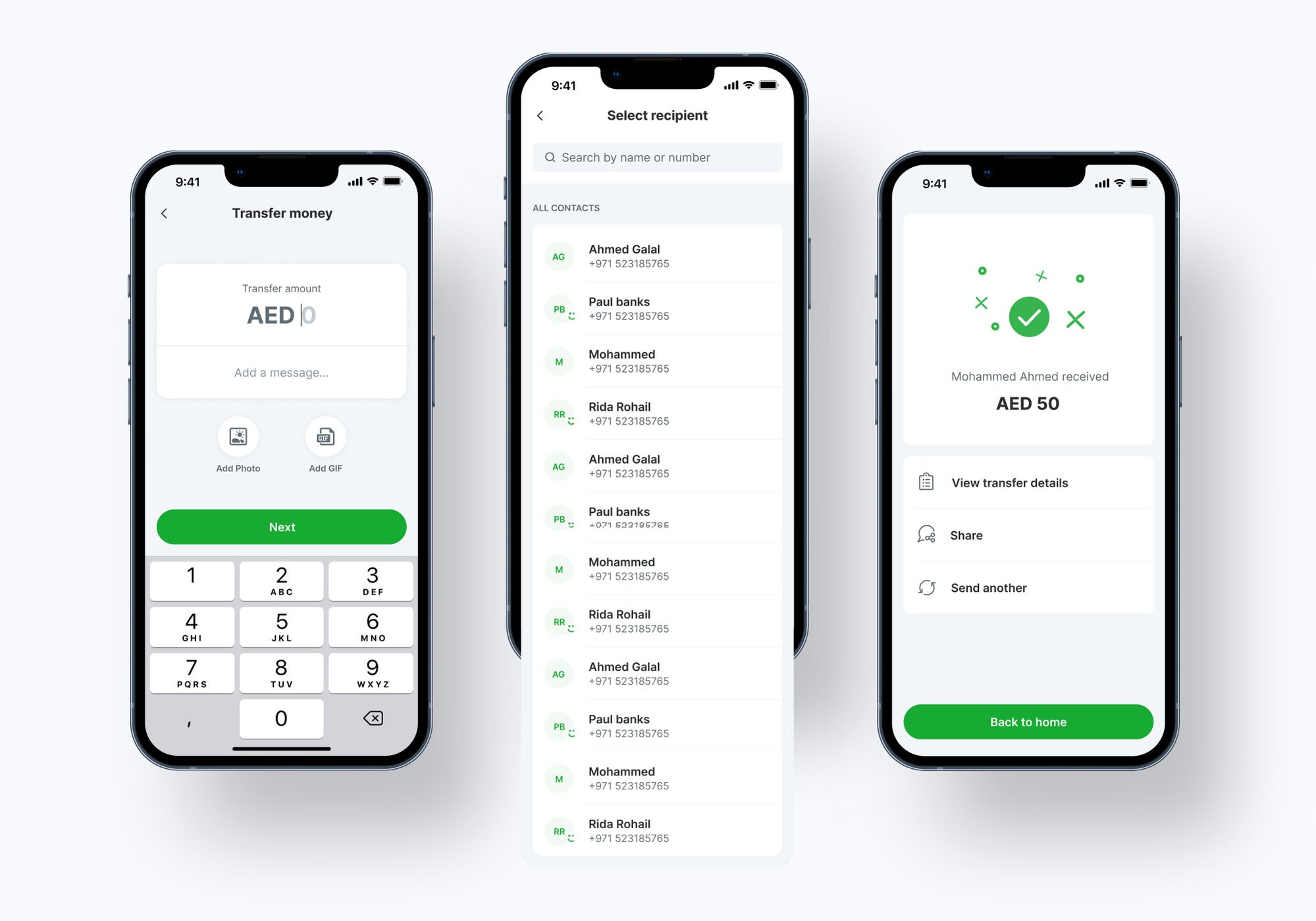Open the Search by name or number field
The image size is (1316, 921).
tap(657, 158)
